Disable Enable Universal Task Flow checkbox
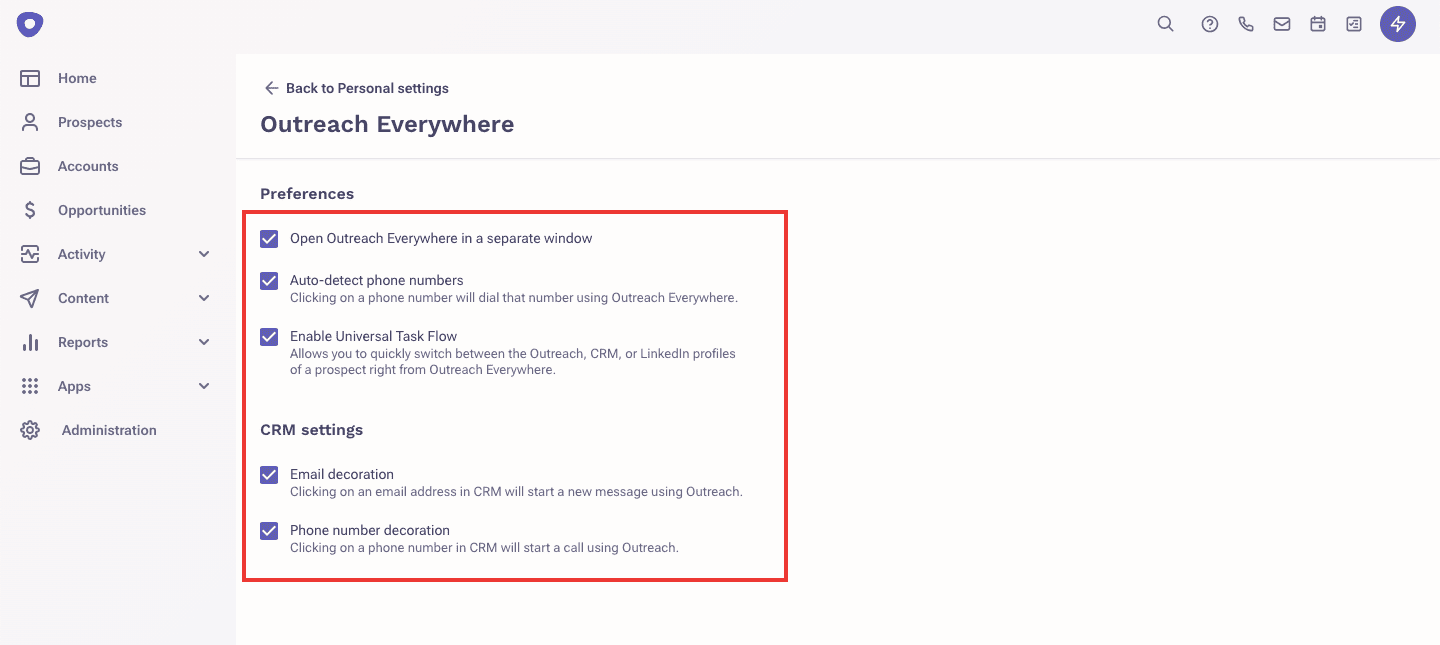 point(269,337)
